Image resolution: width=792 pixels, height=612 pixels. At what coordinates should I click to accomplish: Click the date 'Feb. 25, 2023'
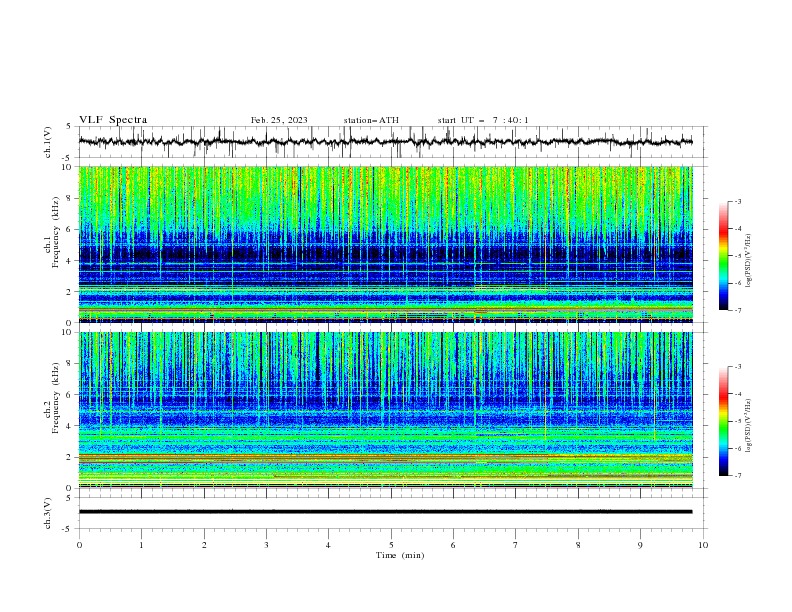(279, 120)
